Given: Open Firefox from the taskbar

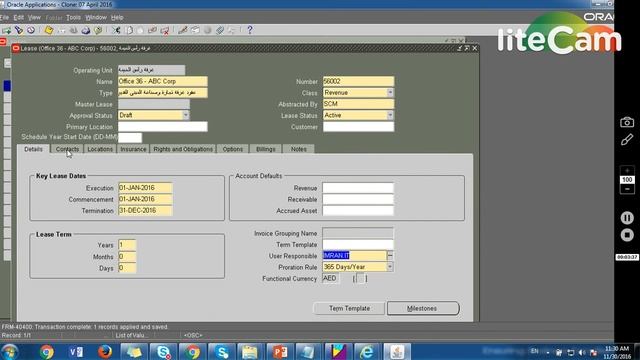Looking at the screenshot, I should (x=104, y=352).
